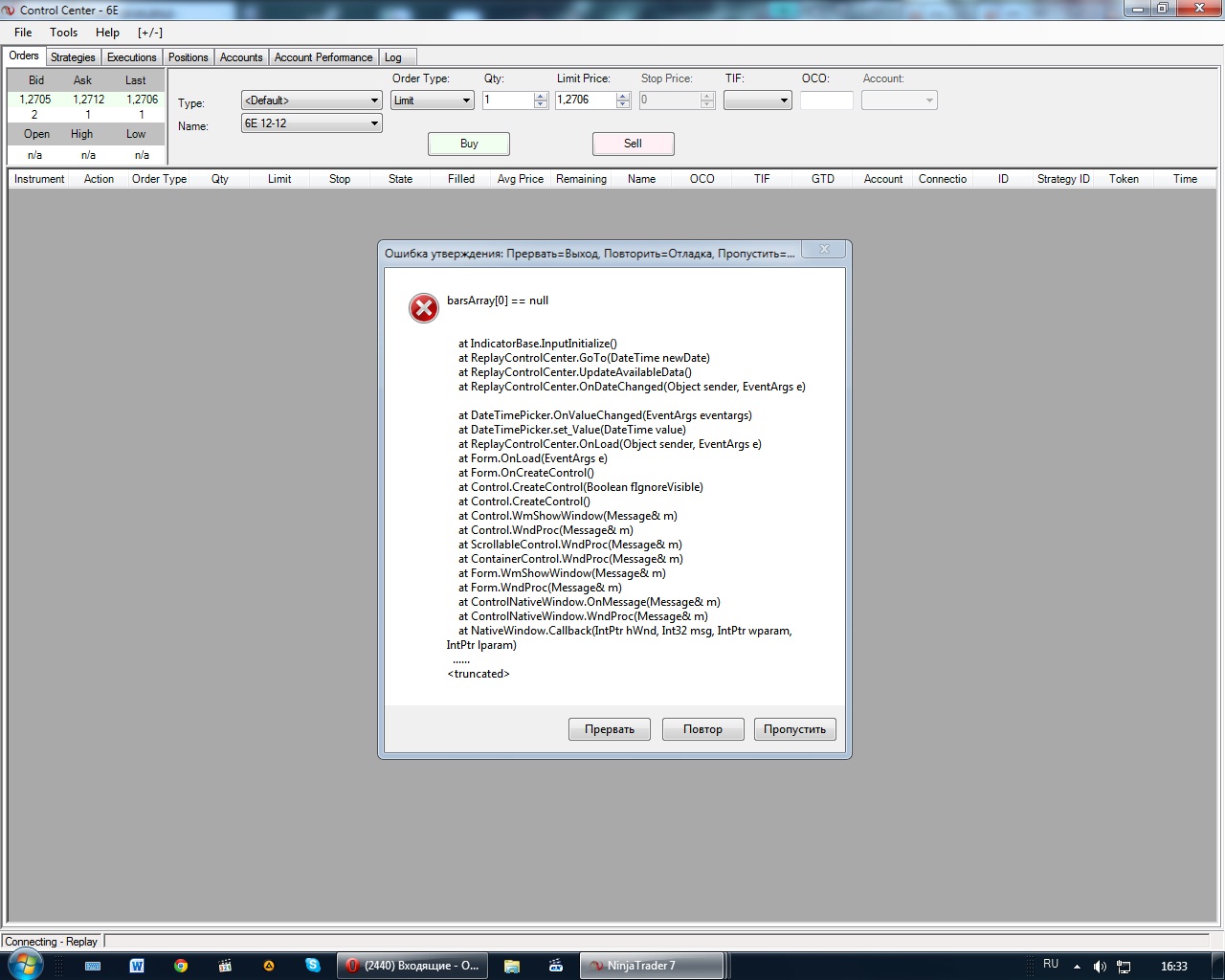Sort by the Time column header

point(1186,179)
